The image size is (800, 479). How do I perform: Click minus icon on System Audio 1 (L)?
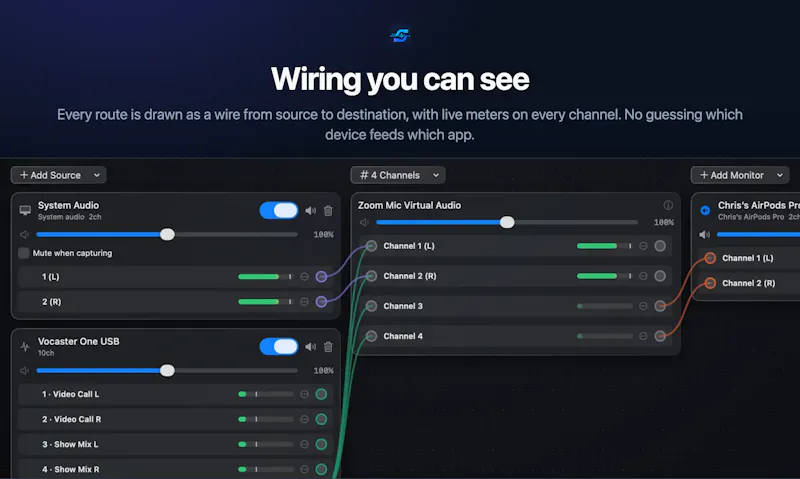304,276
